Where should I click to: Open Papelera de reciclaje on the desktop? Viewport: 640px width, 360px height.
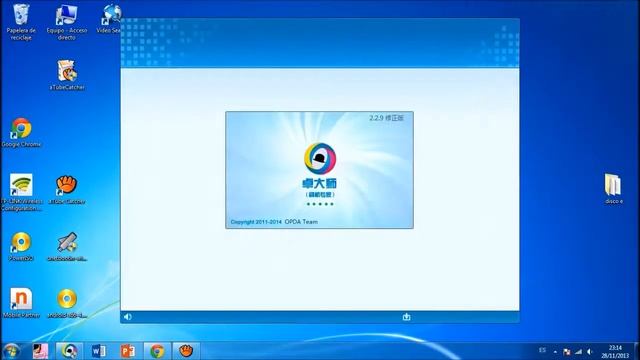tap(21, 22)
